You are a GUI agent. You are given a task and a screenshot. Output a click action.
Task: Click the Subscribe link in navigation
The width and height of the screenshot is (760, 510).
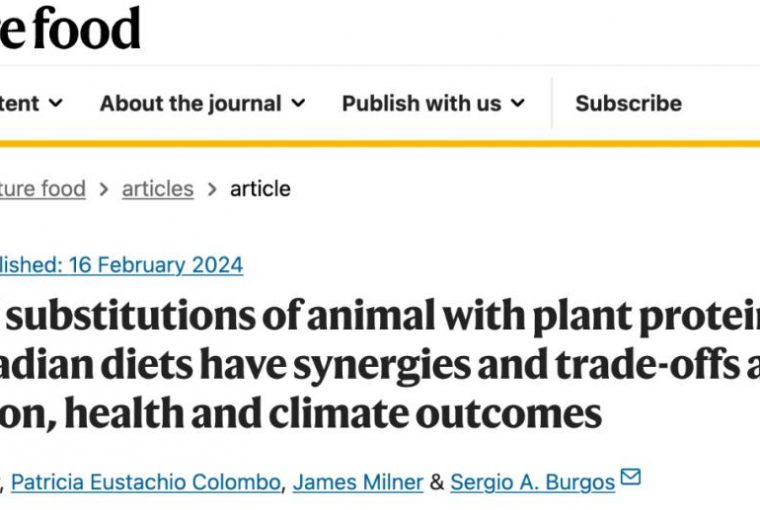628,103
